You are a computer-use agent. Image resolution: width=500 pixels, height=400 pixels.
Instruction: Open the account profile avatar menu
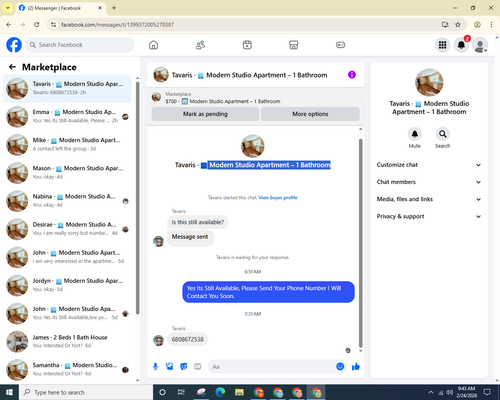coord(480,46)
